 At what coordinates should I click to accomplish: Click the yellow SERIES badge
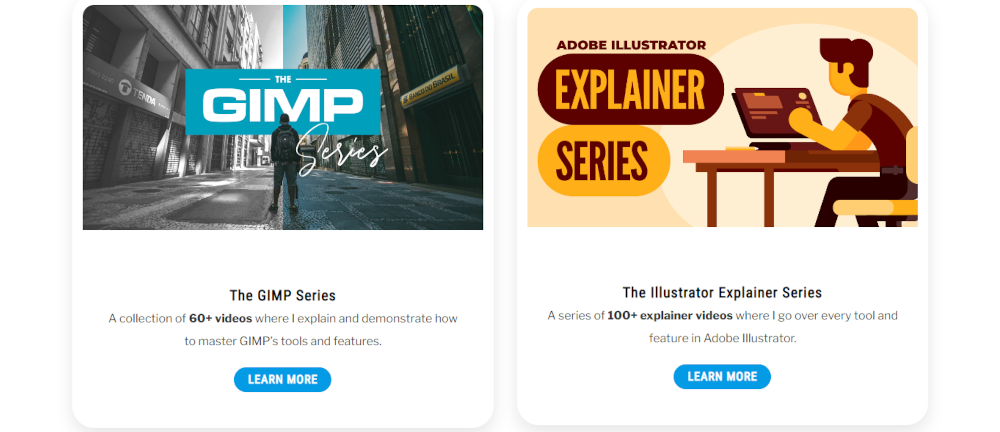point(603,161)
